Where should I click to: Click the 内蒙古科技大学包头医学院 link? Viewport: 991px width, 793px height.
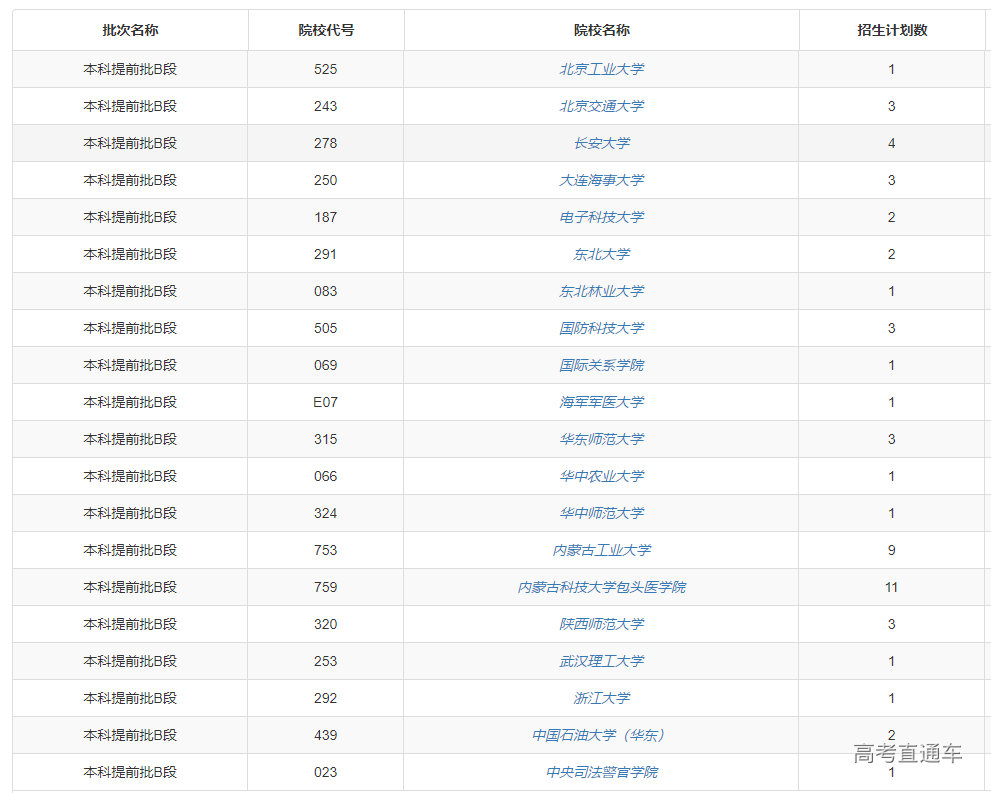point(601,587)
